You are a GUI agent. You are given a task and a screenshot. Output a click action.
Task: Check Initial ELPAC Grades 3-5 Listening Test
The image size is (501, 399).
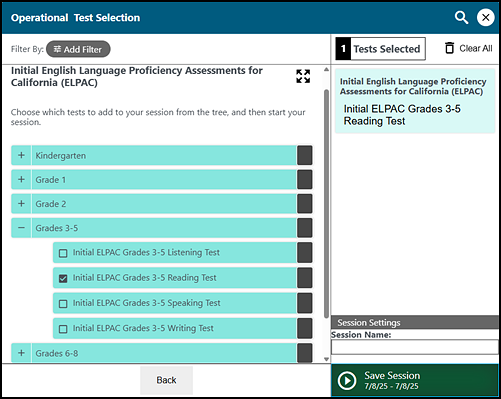tap(63, 253)
